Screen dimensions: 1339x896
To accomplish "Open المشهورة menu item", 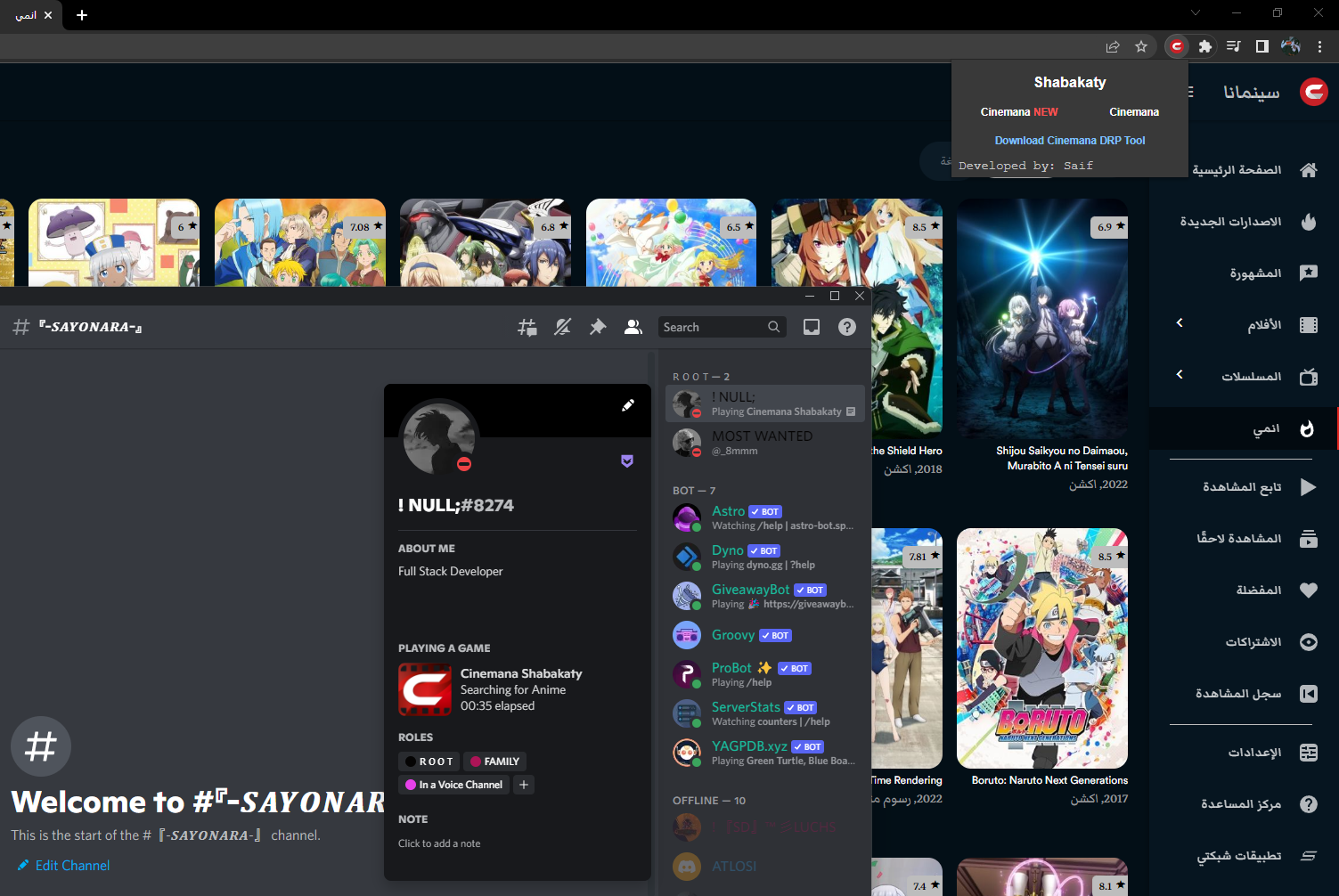I will point(1244,273).
